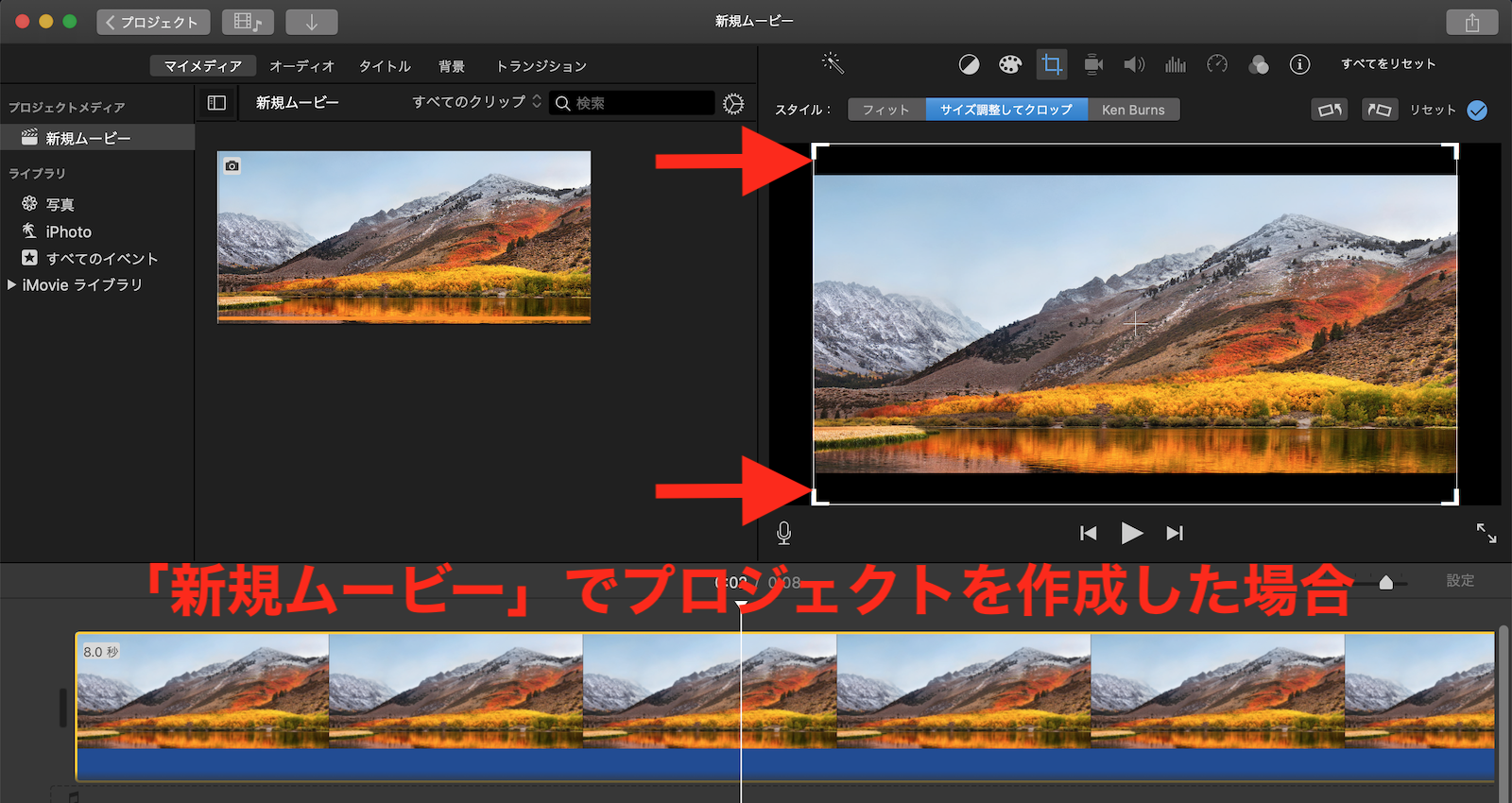
Task: Open the noise reduction equalizer icon
Action: (1176, 64)
